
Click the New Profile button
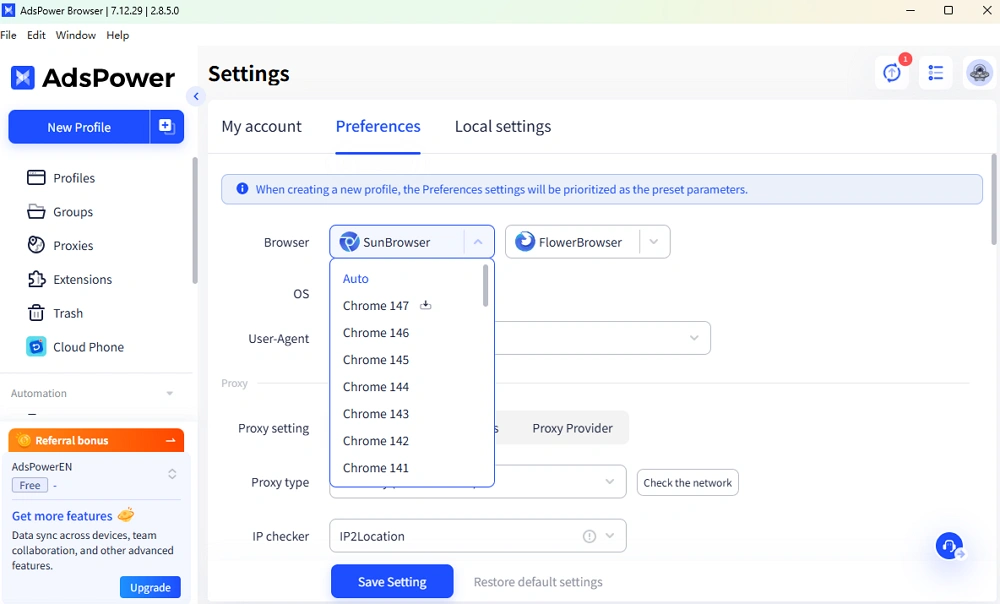(x=78, y=127)
